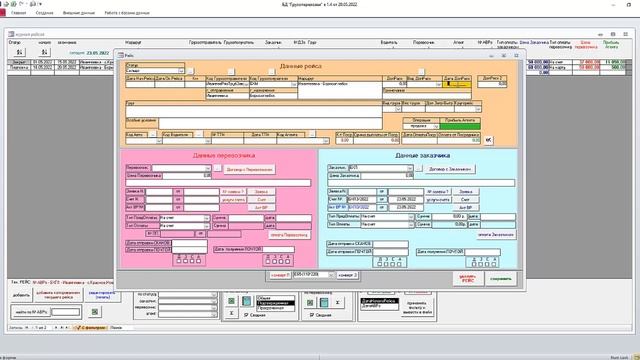Screen dimensions: 640x360
Task: Click customer 'Акт ВР' button
Action: (465, 207)
